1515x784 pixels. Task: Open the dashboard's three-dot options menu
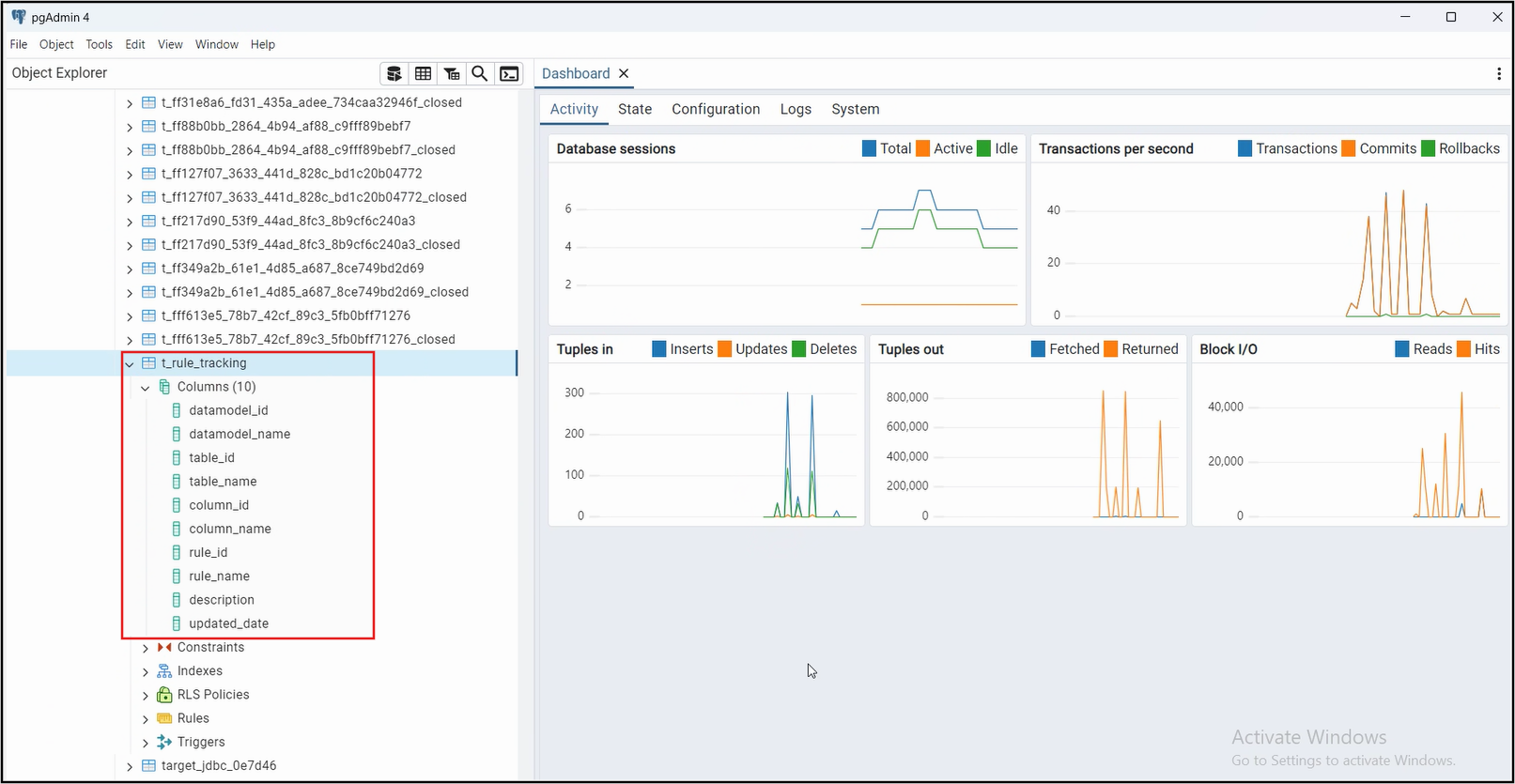pyautogui.click(x=1498, y=74)
